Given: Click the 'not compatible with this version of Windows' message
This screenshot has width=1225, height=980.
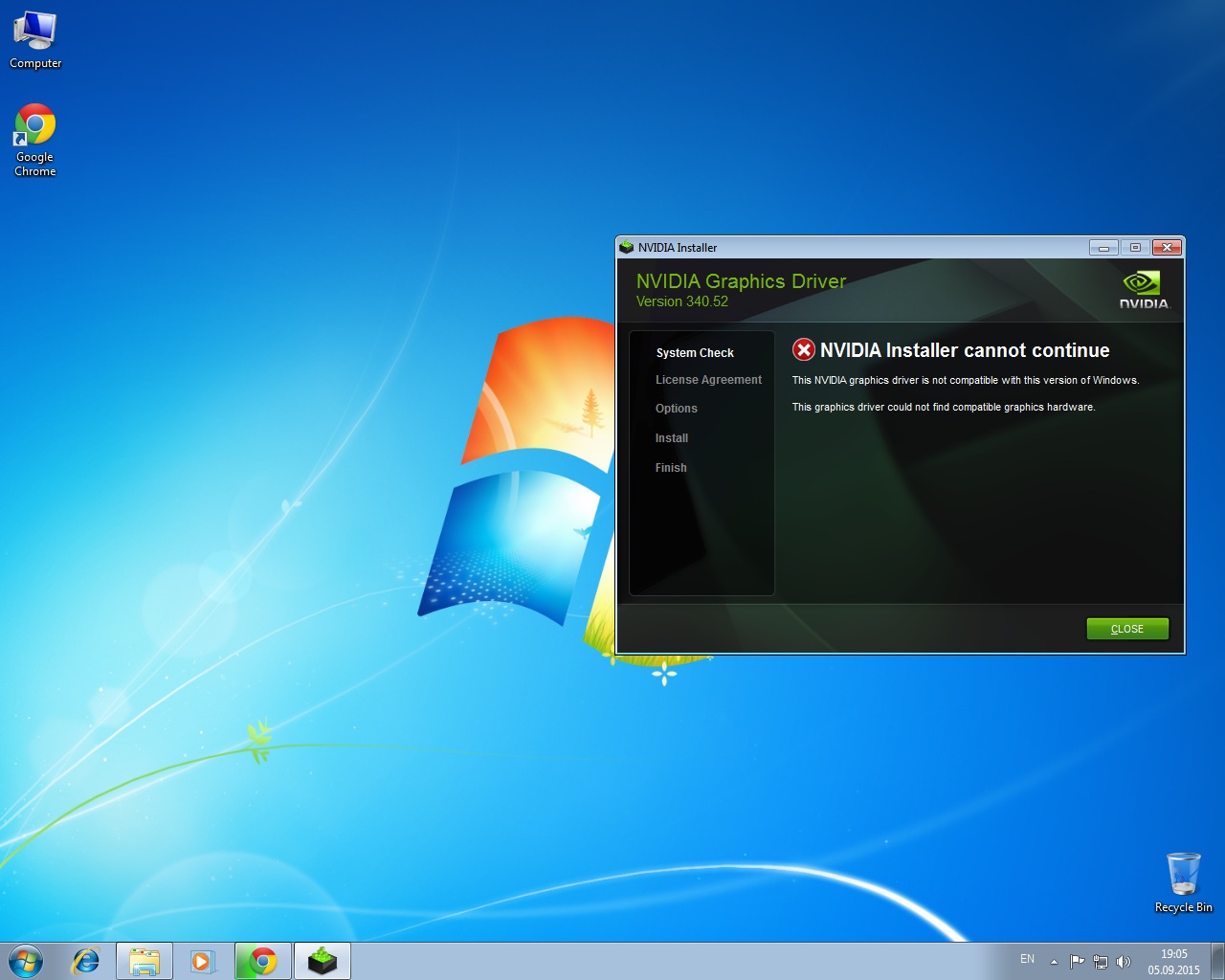Looking at the screenshot, I should [966, 380].
